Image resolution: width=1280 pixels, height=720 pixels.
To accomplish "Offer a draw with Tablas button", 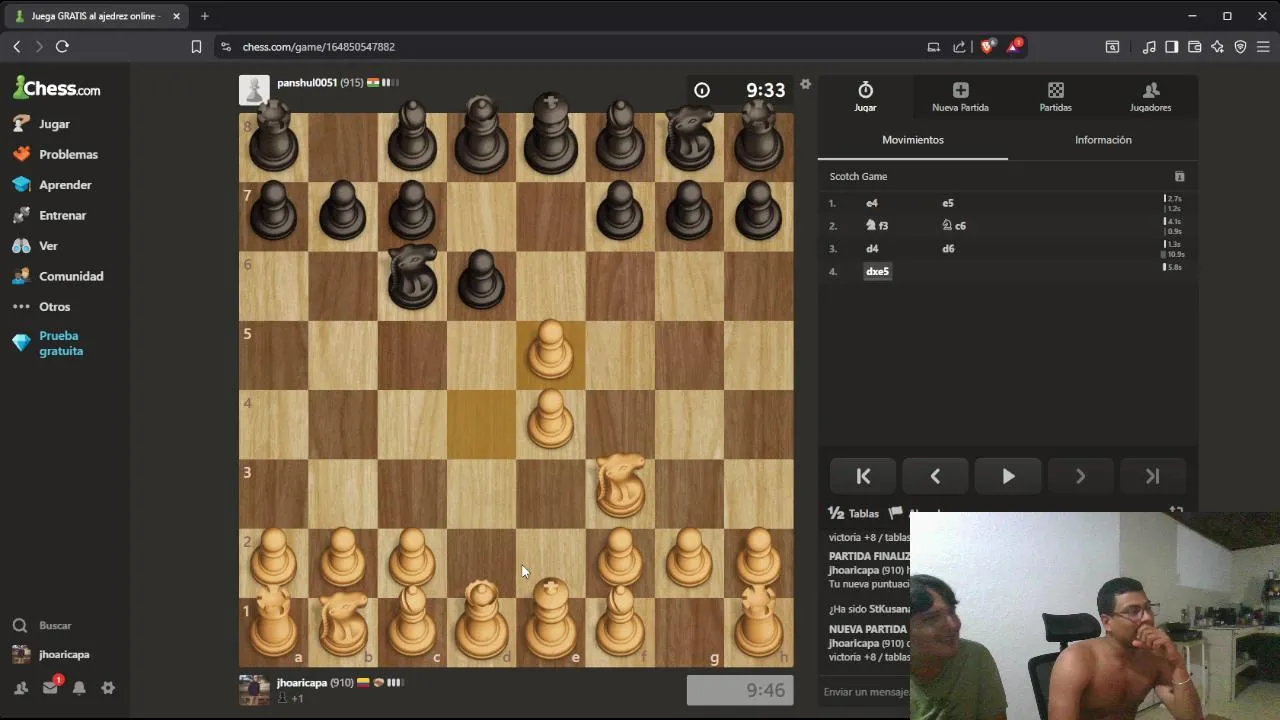I will point(854,513).
